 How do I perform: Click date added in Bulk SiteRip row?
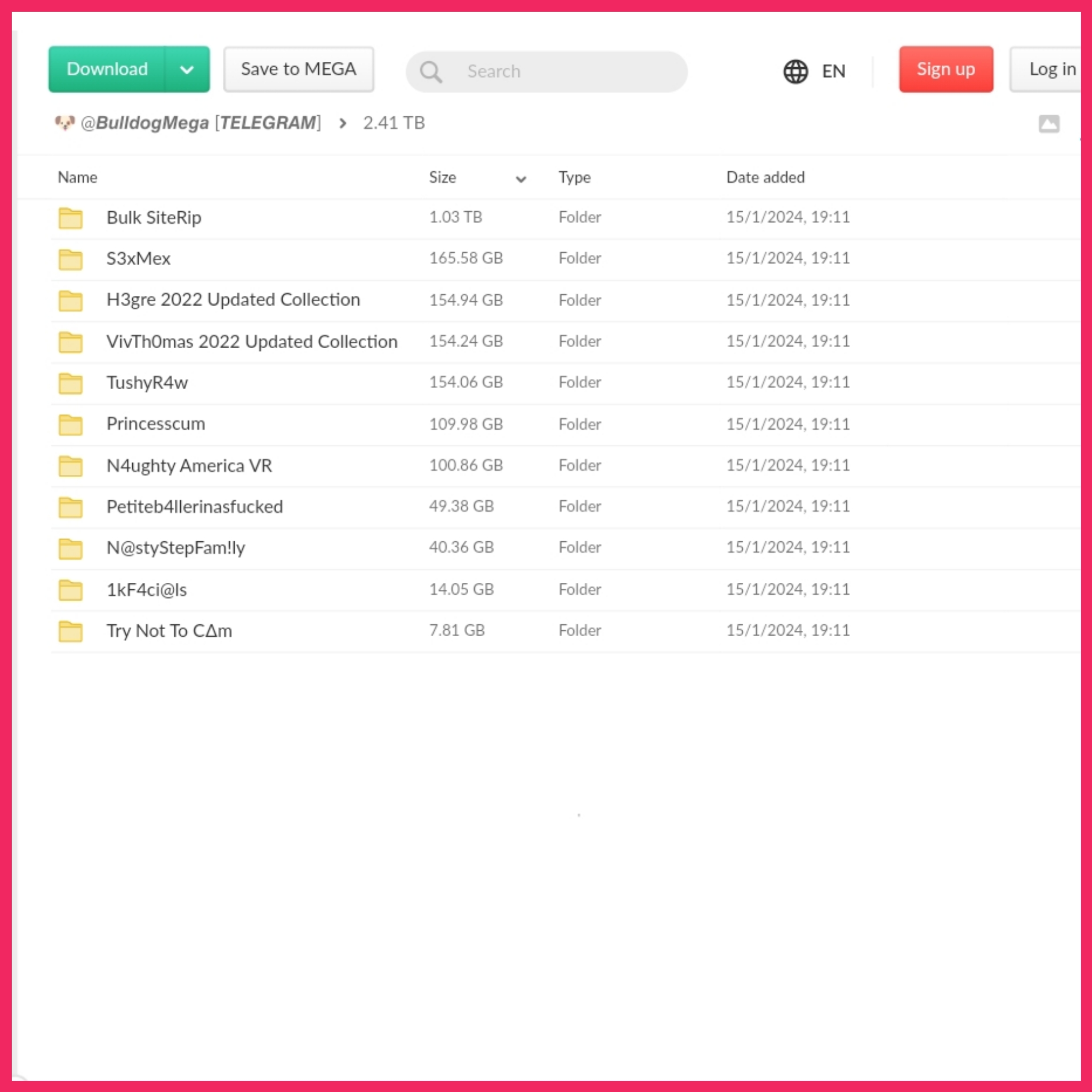788,217
